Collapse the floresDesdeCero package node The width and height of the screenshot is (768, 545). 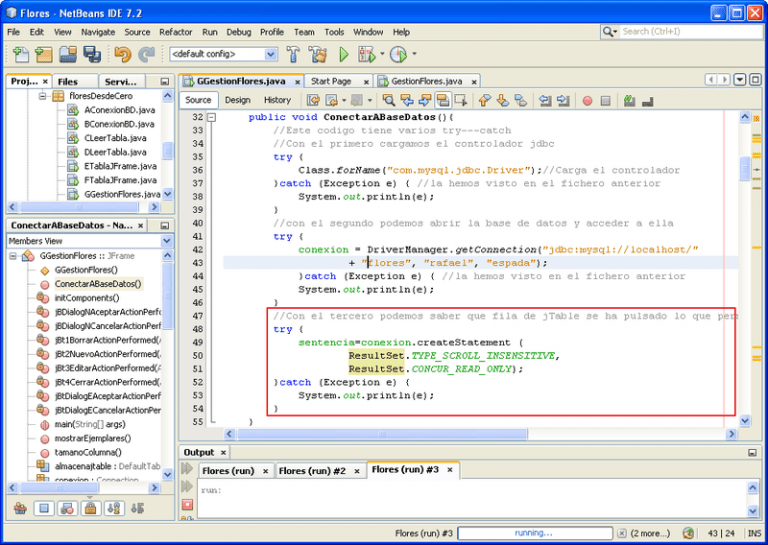pos(43,96)
